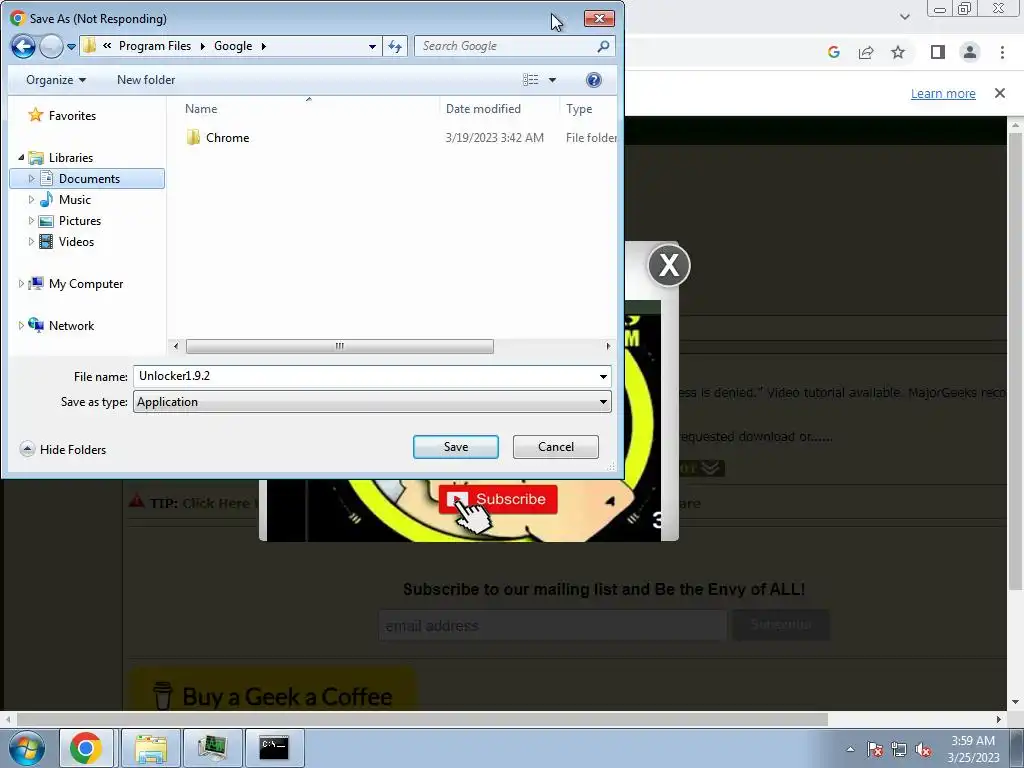Image resolution: width=1024 pixels, height=768 pixels.
Task: Click the network tray icon
Action: click(x=899, y=749)
